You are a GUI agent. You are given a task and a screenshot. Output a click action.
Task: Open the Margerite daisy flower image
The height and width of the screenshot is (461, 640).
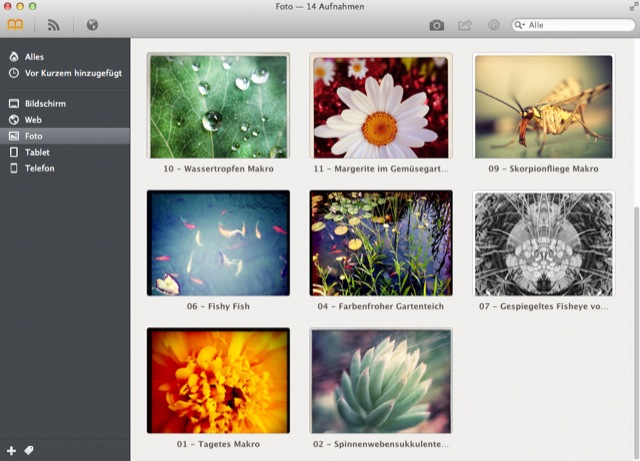pos(380,106)
